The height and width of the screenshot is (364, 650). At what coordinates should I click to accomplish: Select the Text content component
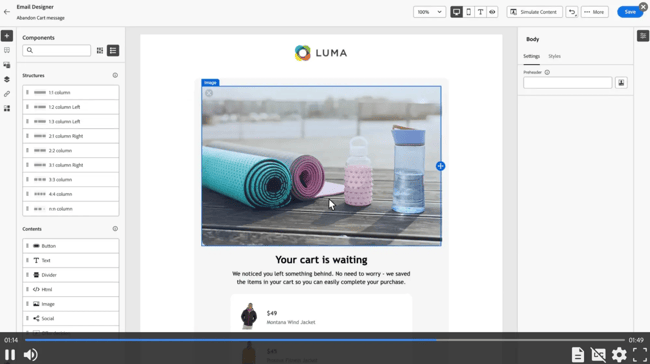(71, 260)
